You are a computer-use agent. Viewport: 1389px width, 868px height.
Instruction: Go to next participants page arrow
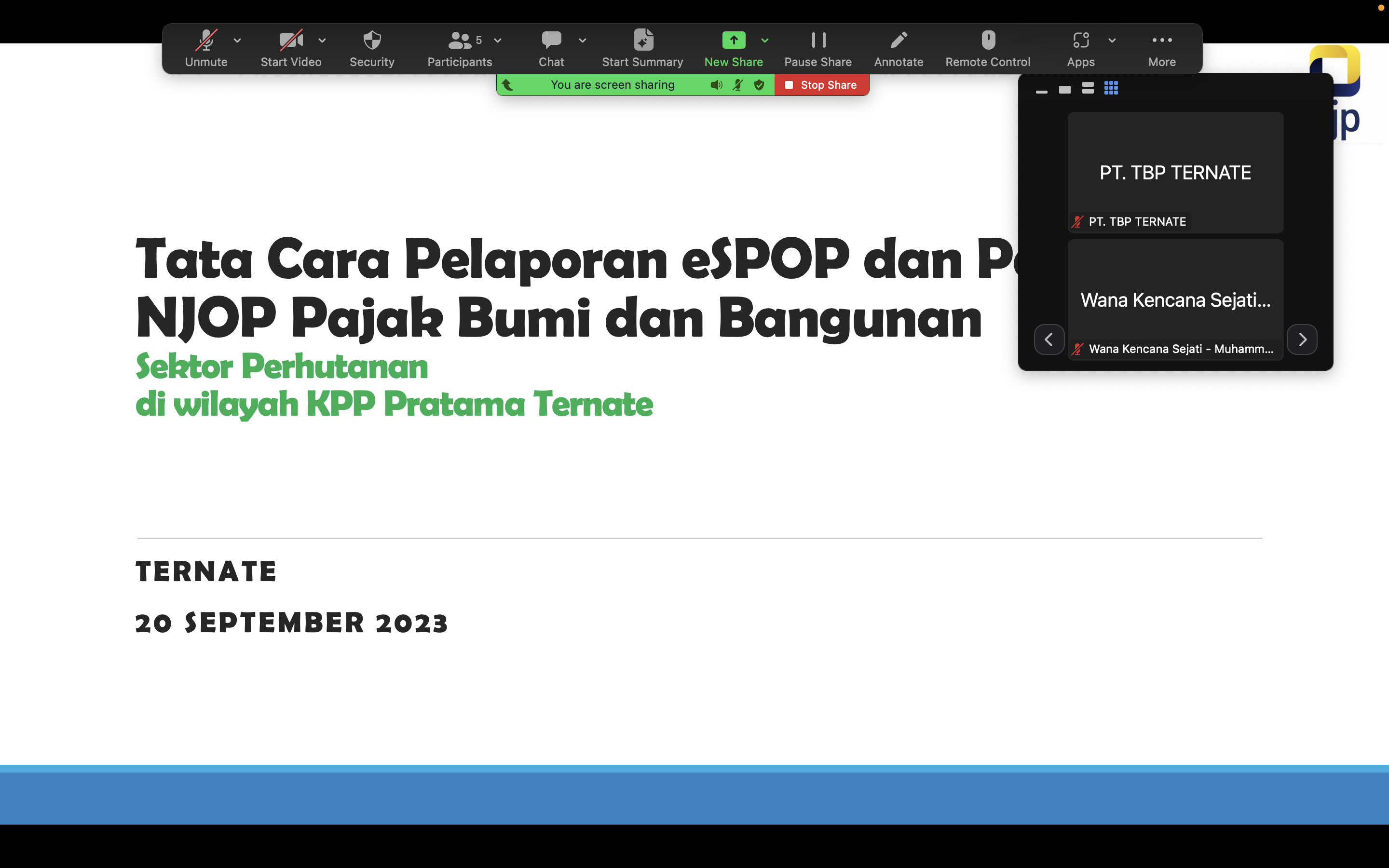pyautogui.click(x=1302, y=339)
